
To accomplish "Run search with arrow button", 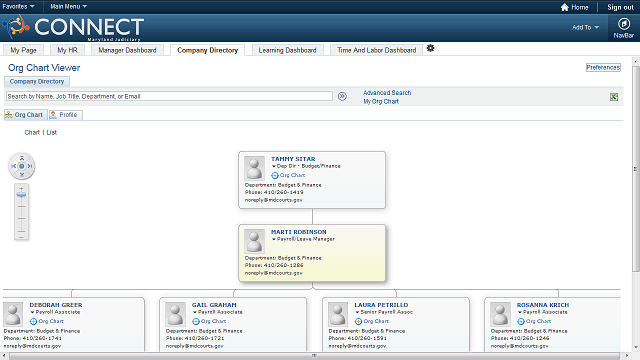I will pyautogui.click(x=342, y=96).
